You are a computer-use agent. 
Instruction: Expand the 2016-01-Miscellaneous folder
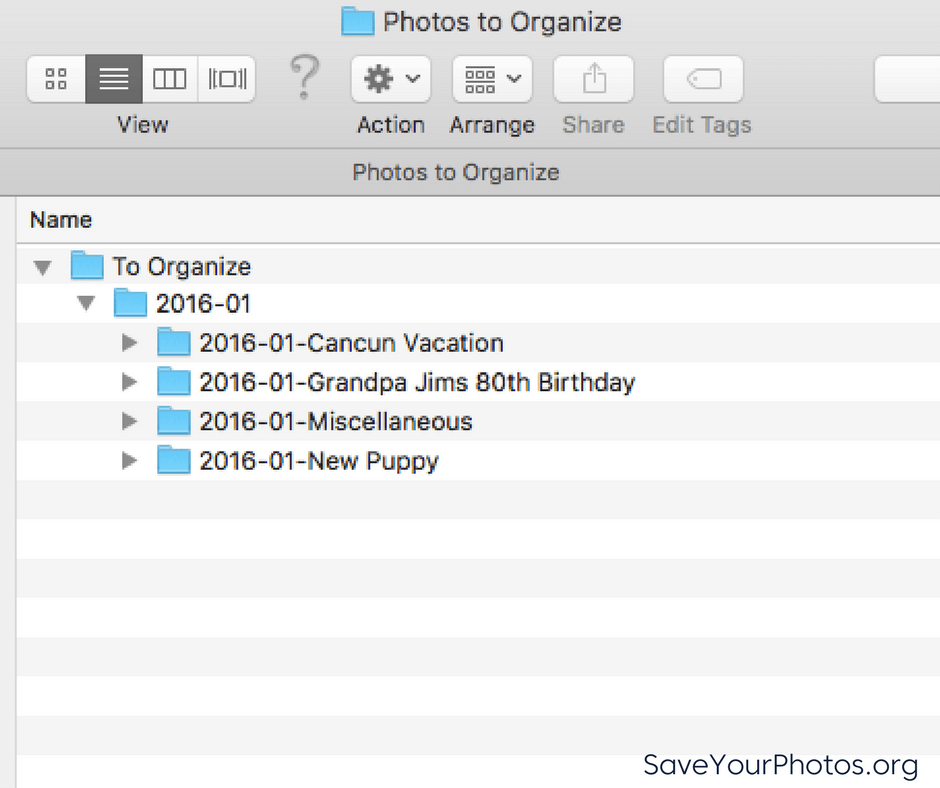click(130, 421)
